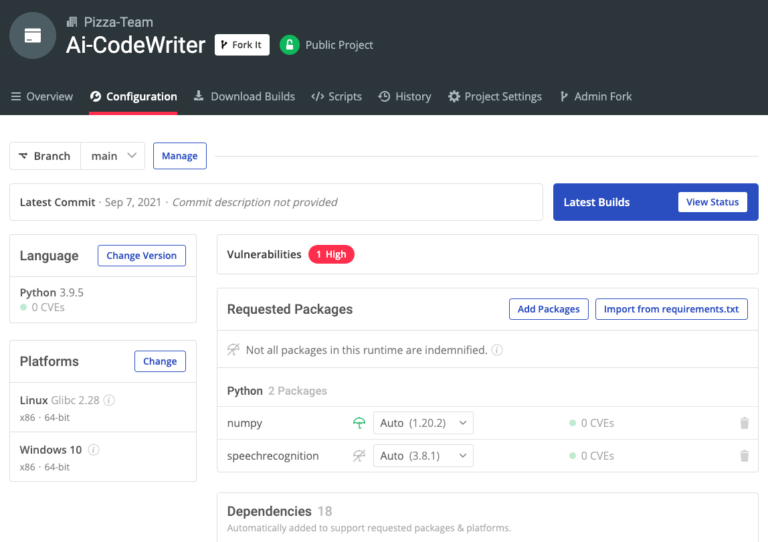The width and height of the screenshot is (768, 542).
Task: Click info icon beside Windows 10
Action: (94, 450)
